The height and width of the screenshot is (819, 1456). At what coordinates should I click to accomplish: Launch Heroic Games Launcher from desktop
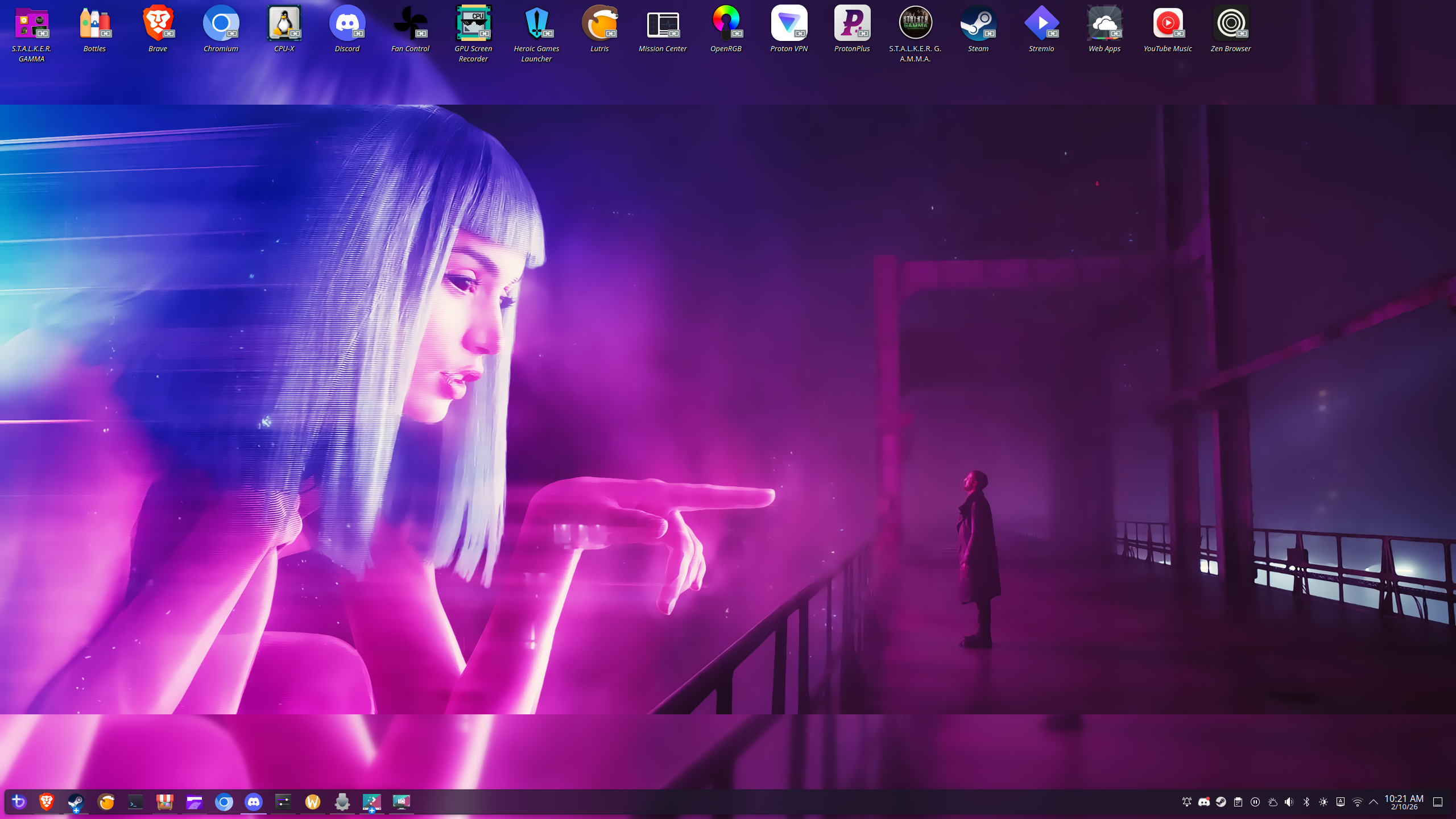(x=536, y=24)
